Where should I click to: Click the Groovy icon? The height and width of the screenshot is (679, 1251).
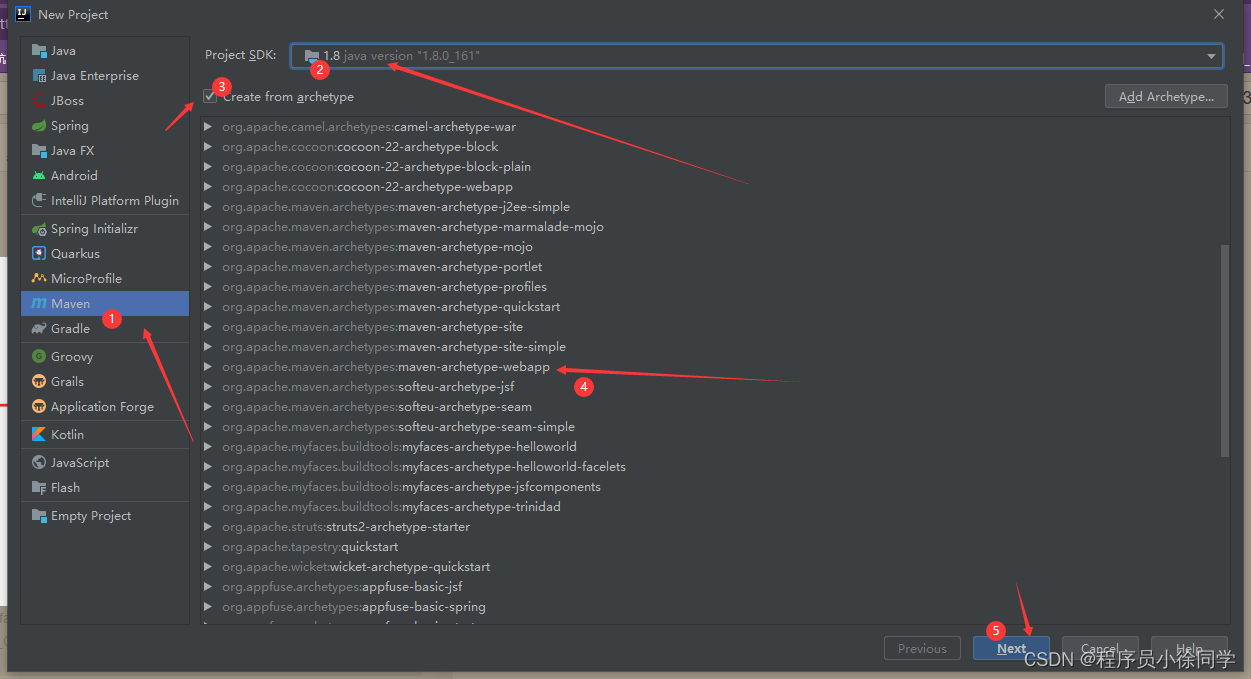[x=39, y=357]
